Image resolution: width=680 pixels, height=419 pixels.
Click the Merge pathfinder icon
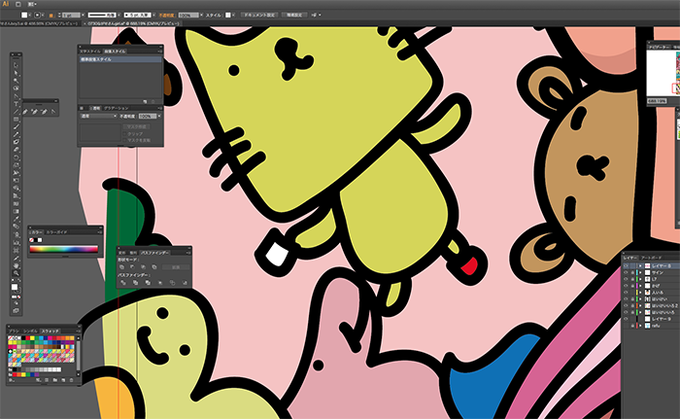point(147,283)
